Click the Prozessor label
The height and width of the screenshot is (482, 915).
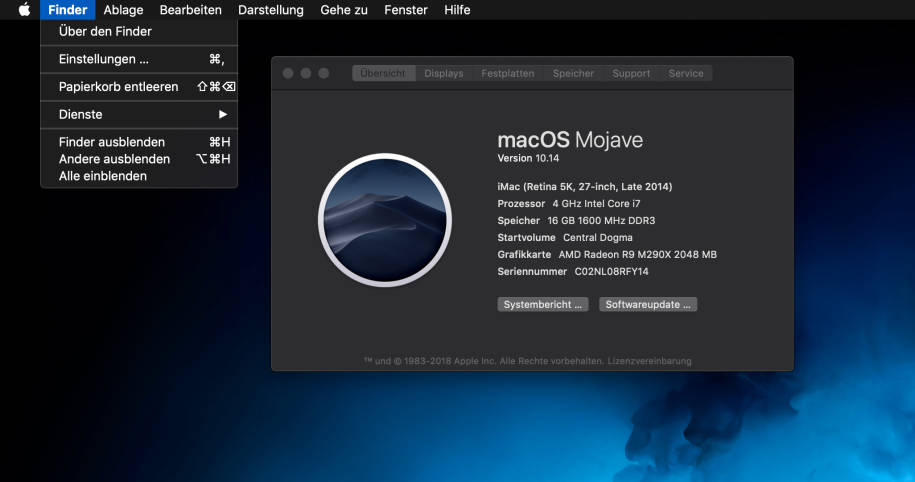[x=521, y=204]
